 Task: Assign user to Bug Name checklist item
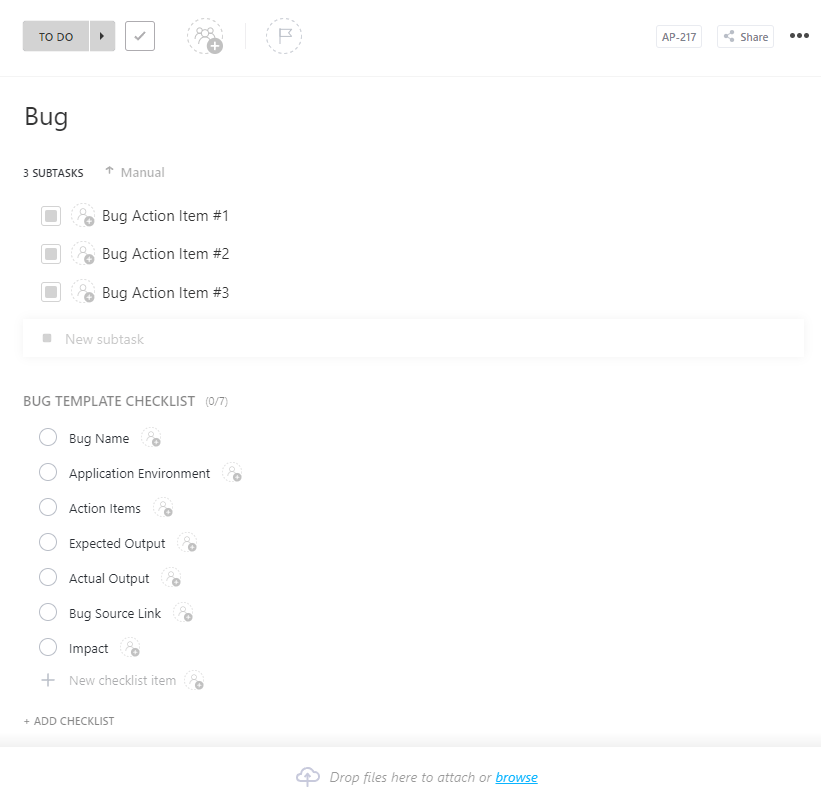(151, 438)
